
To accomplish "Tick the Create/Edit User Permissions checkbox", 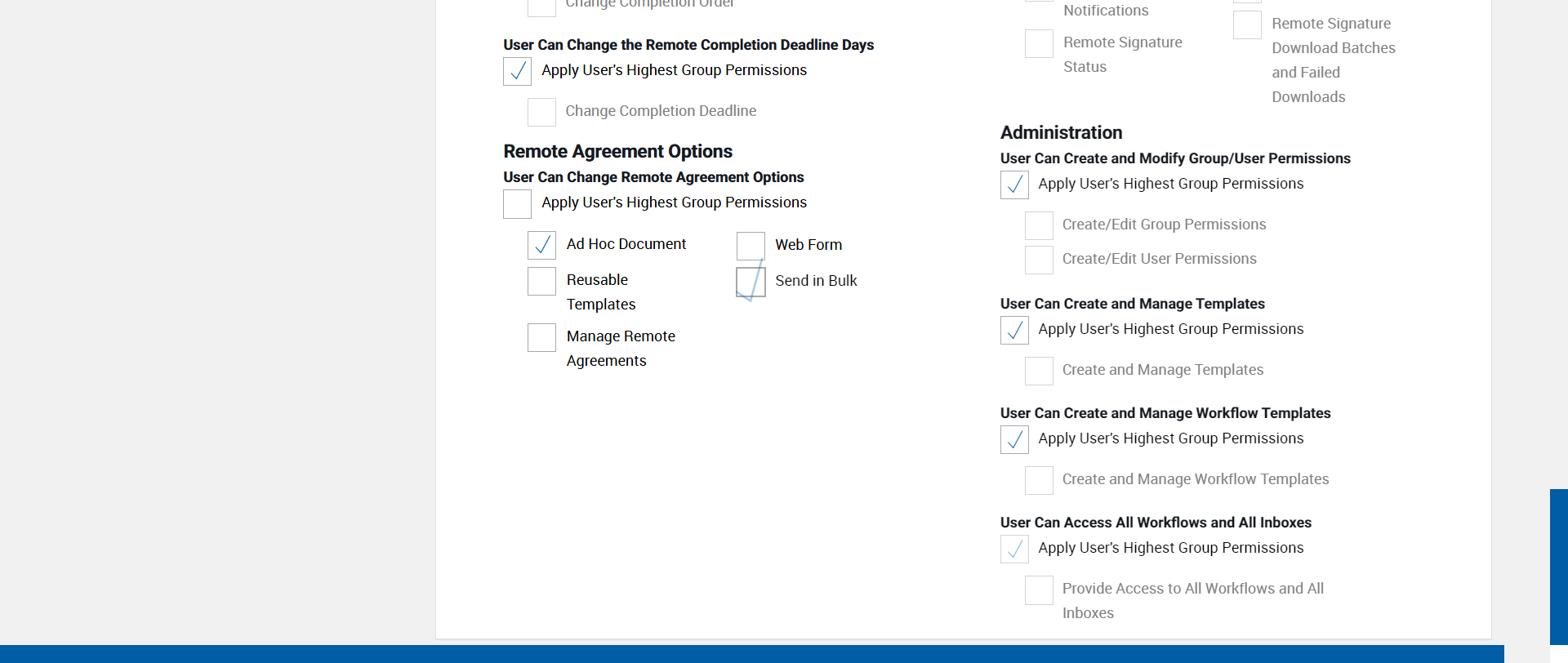I will click(x=1039, y=260).
